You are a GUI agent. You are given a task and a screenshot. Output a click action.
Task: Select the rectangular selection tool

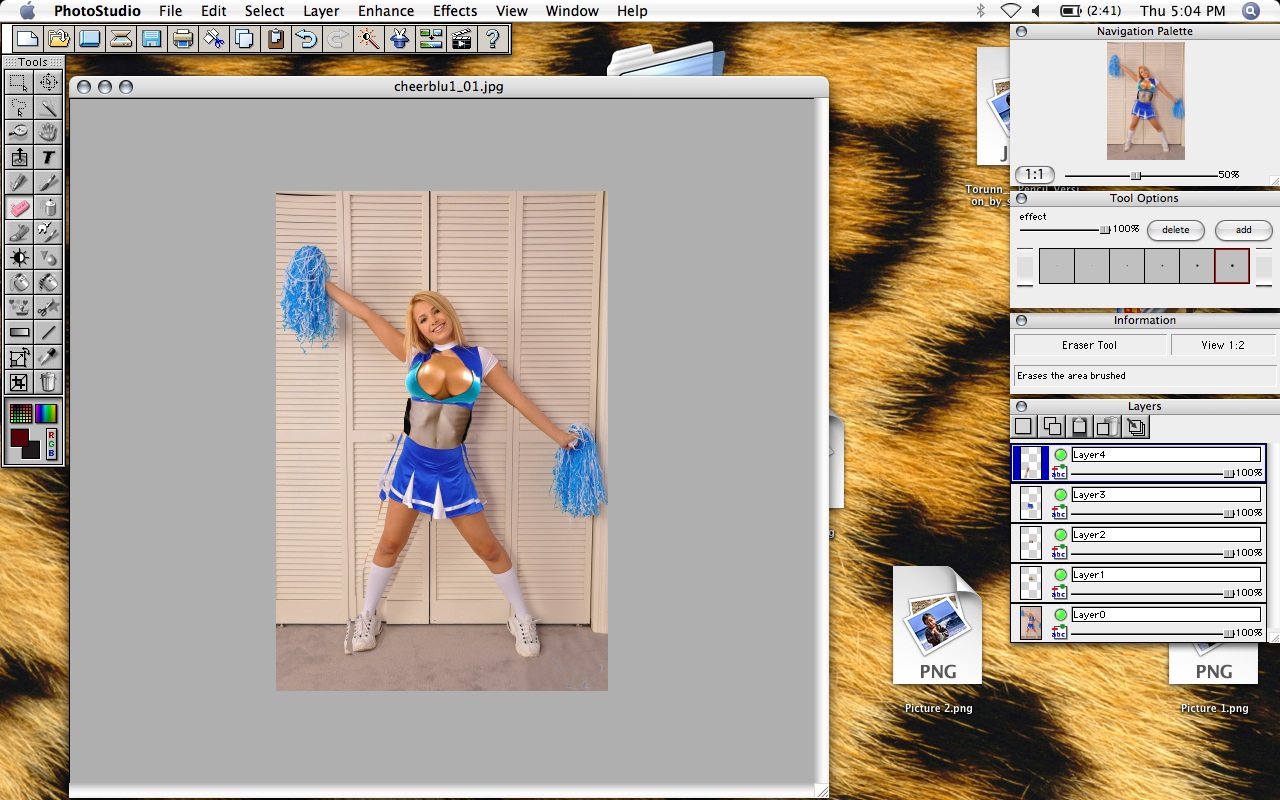19,82
